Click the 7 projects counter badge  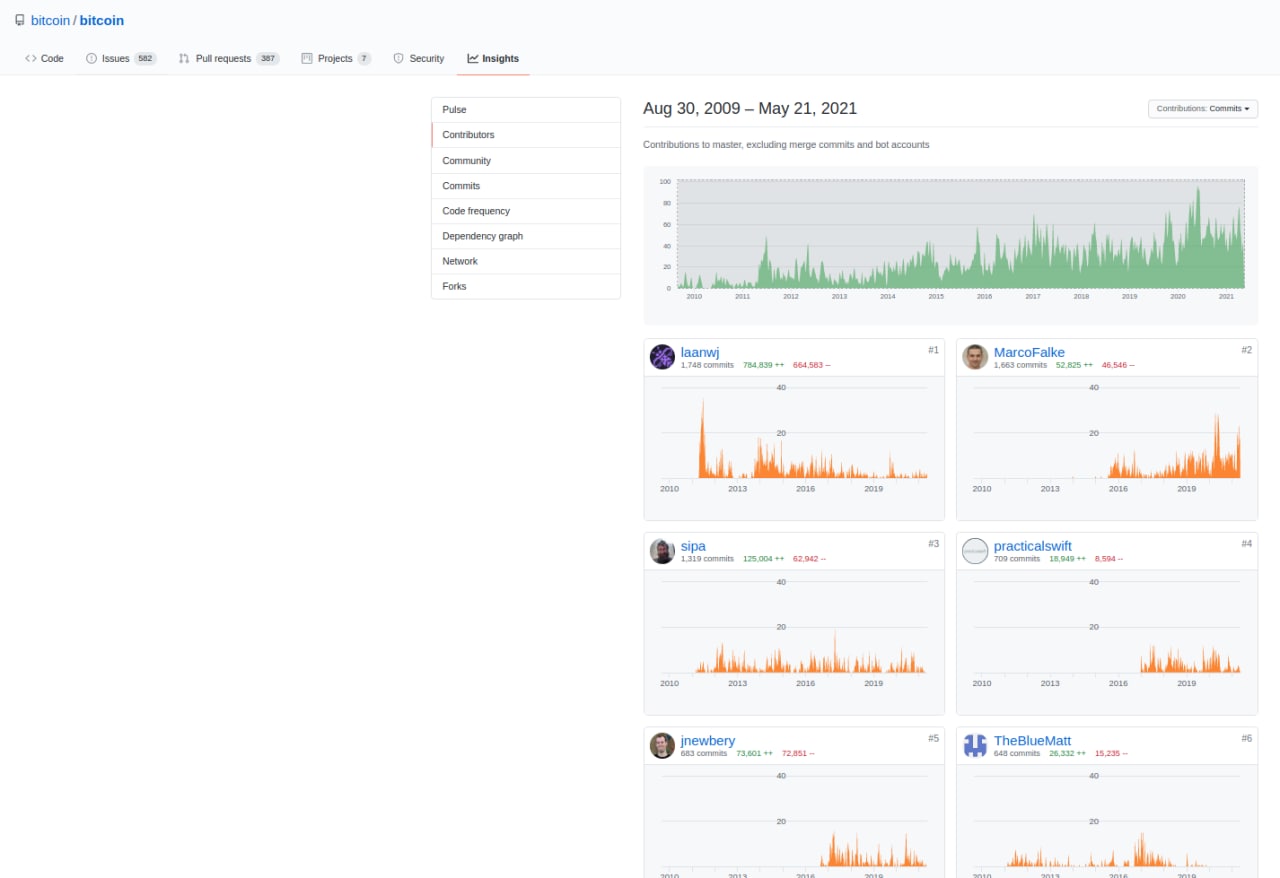tap(364, 59)
